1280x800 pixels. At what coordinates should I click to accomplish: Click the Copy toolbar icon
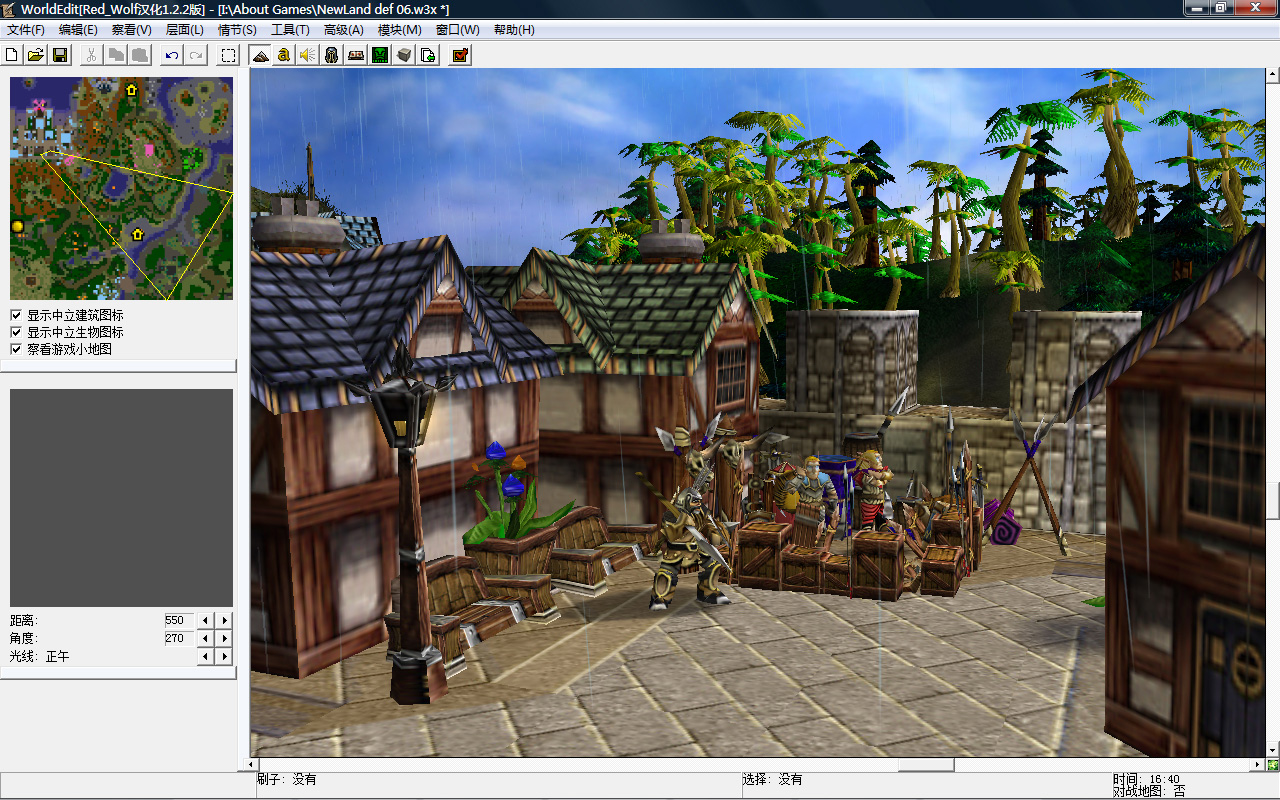116,55
